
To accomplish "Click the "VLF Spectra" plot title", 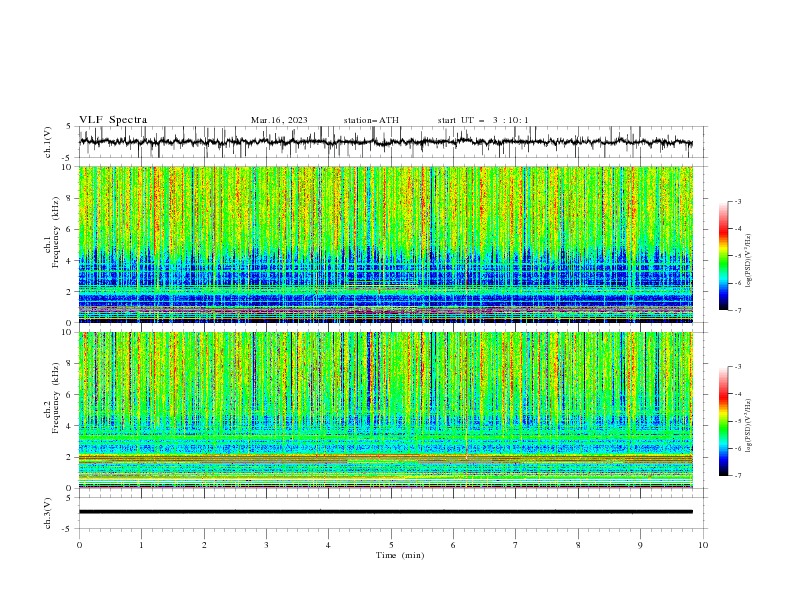I will (113, 120).
